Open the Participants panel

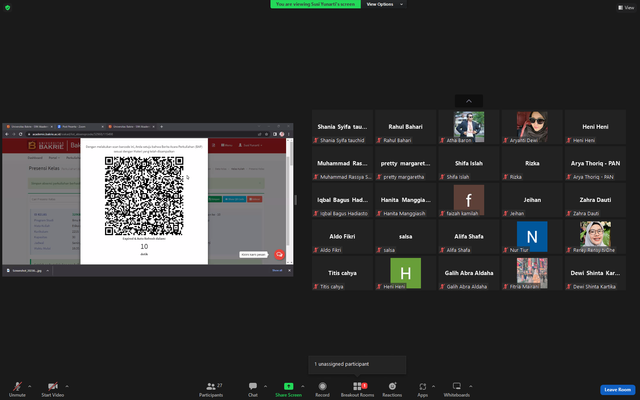tap(211, 389)
